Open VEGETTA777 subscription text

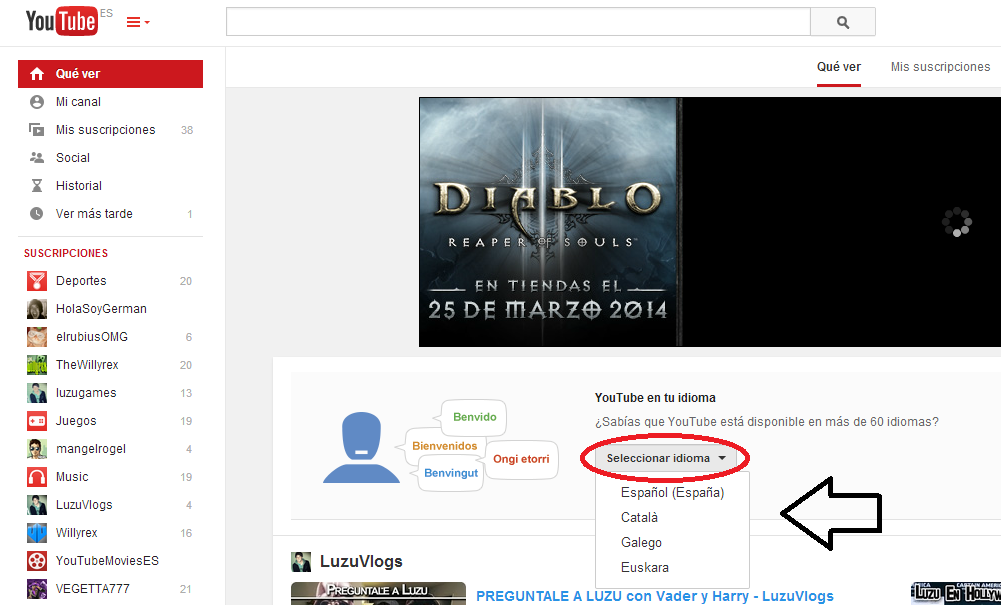[x=93, y=588]
